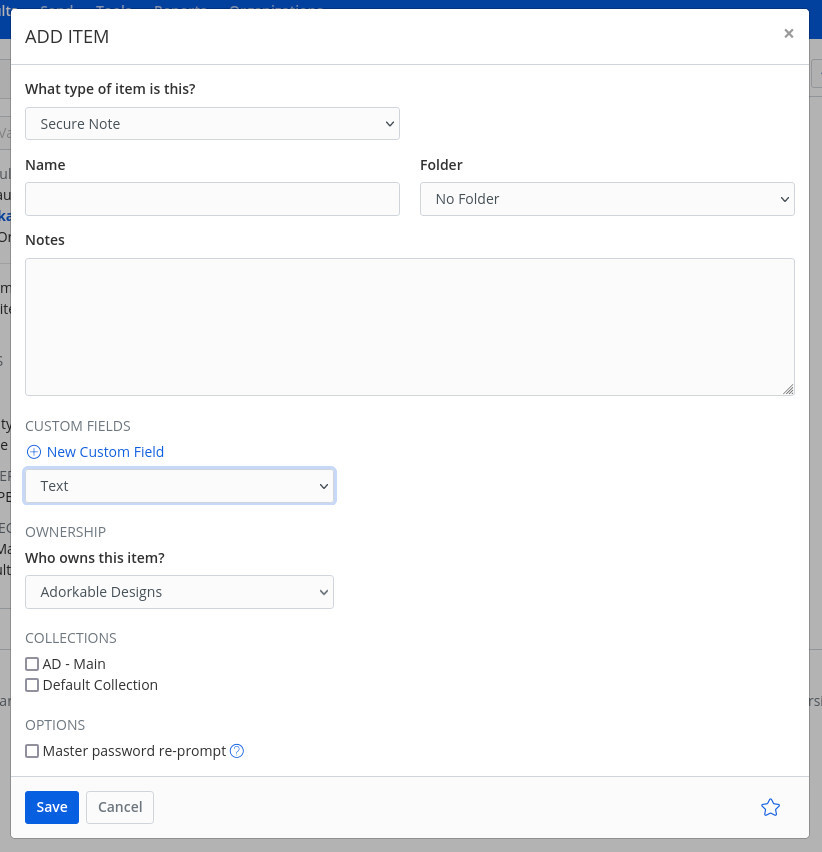822x852 pixels.
Task: Mark item as favorite with star icon
Action: pyautogui.click(x=770, y=807)
